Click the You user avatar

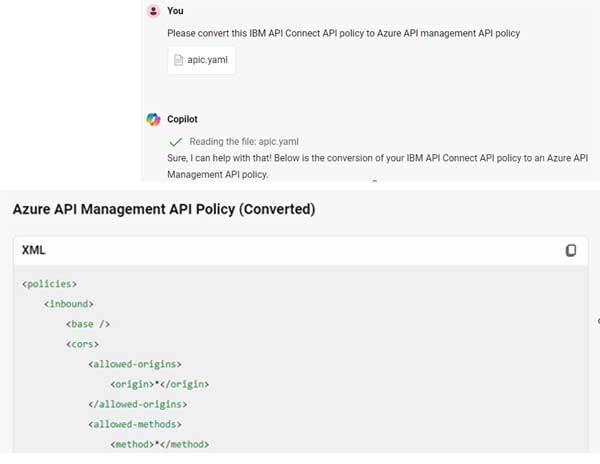coord(153,11)
